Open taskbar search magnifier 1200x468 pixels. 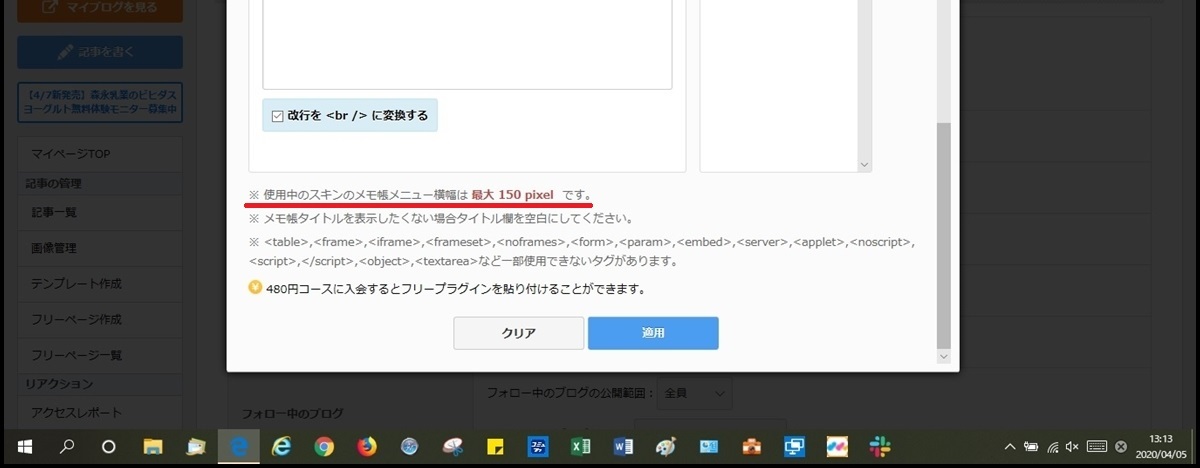click(67, 447)
